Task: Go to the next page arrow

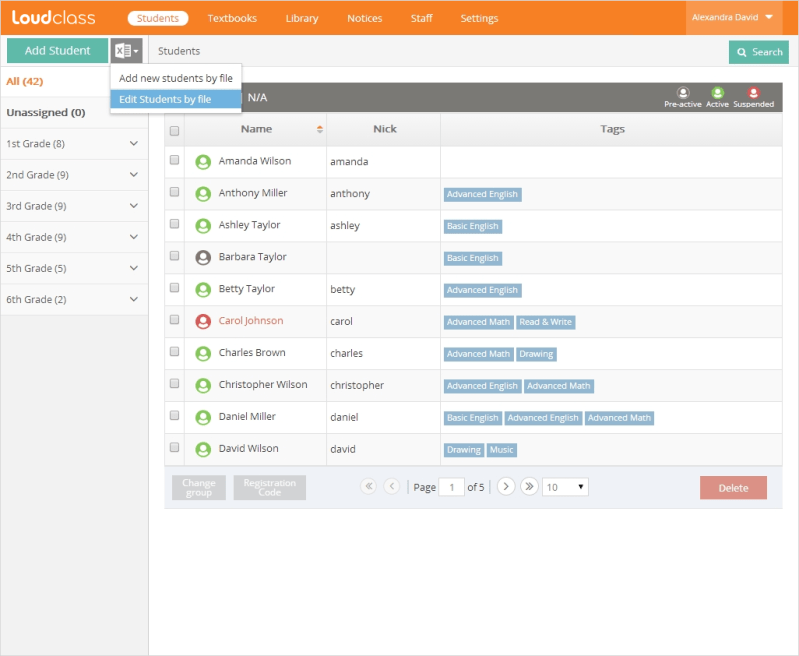Action: tap(505, 486)
